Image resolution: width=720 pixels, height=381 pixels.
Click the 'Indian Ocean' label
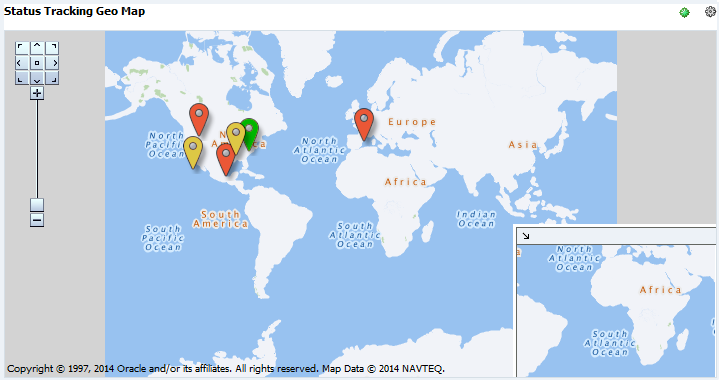tap(476, 219)
